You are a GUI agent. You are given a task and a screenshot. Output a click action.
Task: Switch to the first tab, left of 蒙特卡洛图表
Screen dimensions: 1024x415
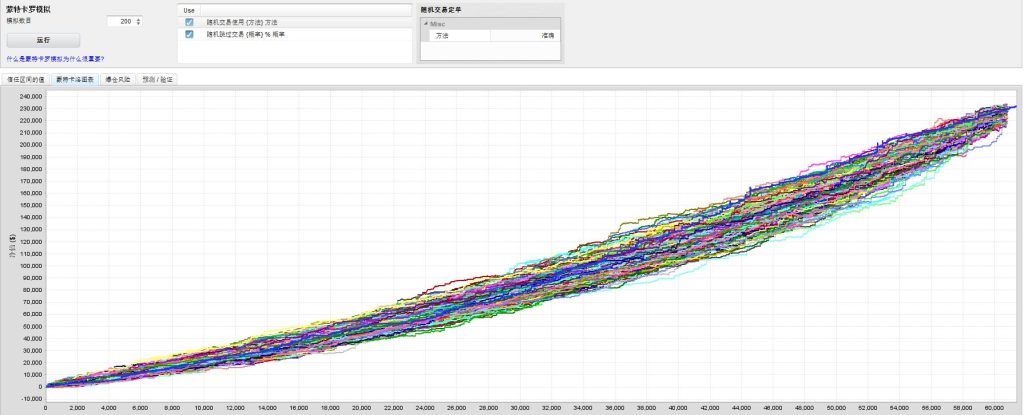[x=27, y=78]
